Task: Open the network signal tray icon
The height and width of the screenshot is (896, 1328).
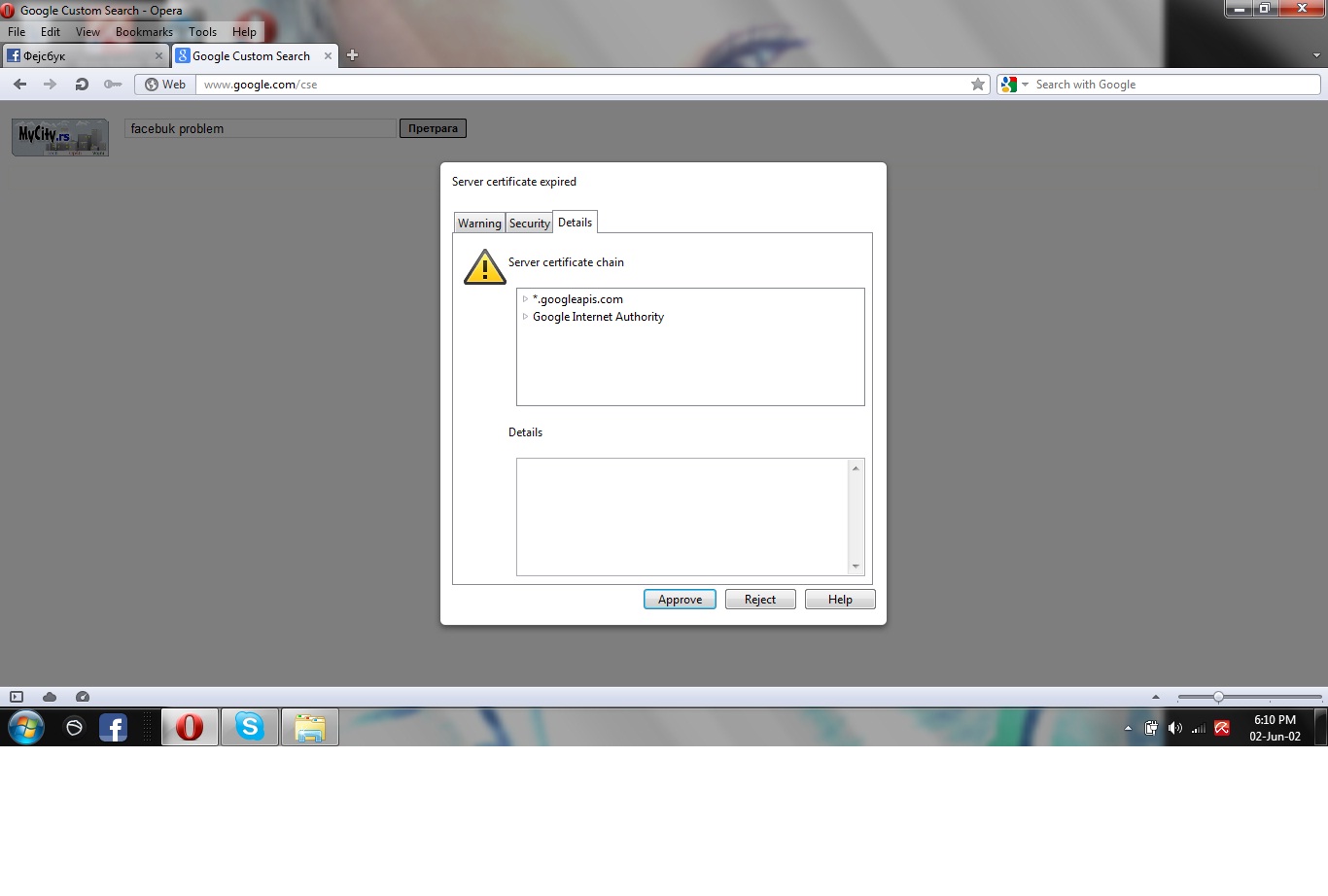Action: click(x=1198, y=728)
